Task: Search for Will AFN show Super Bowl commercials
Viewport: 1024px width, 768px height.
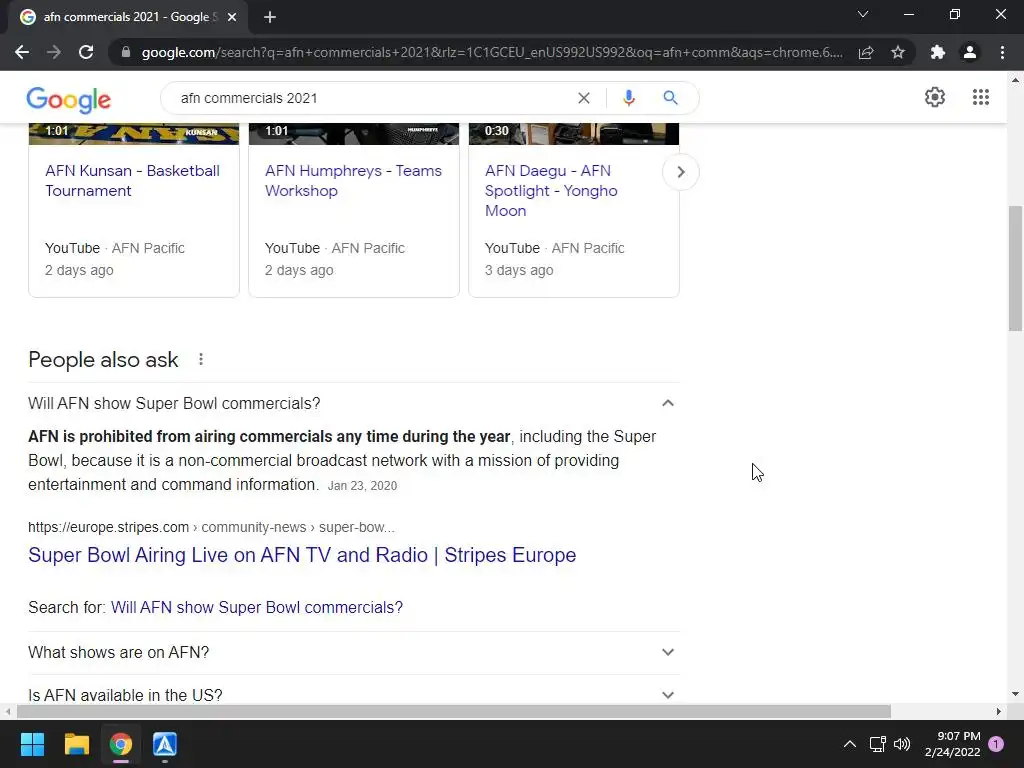Action: click(257, 607)
